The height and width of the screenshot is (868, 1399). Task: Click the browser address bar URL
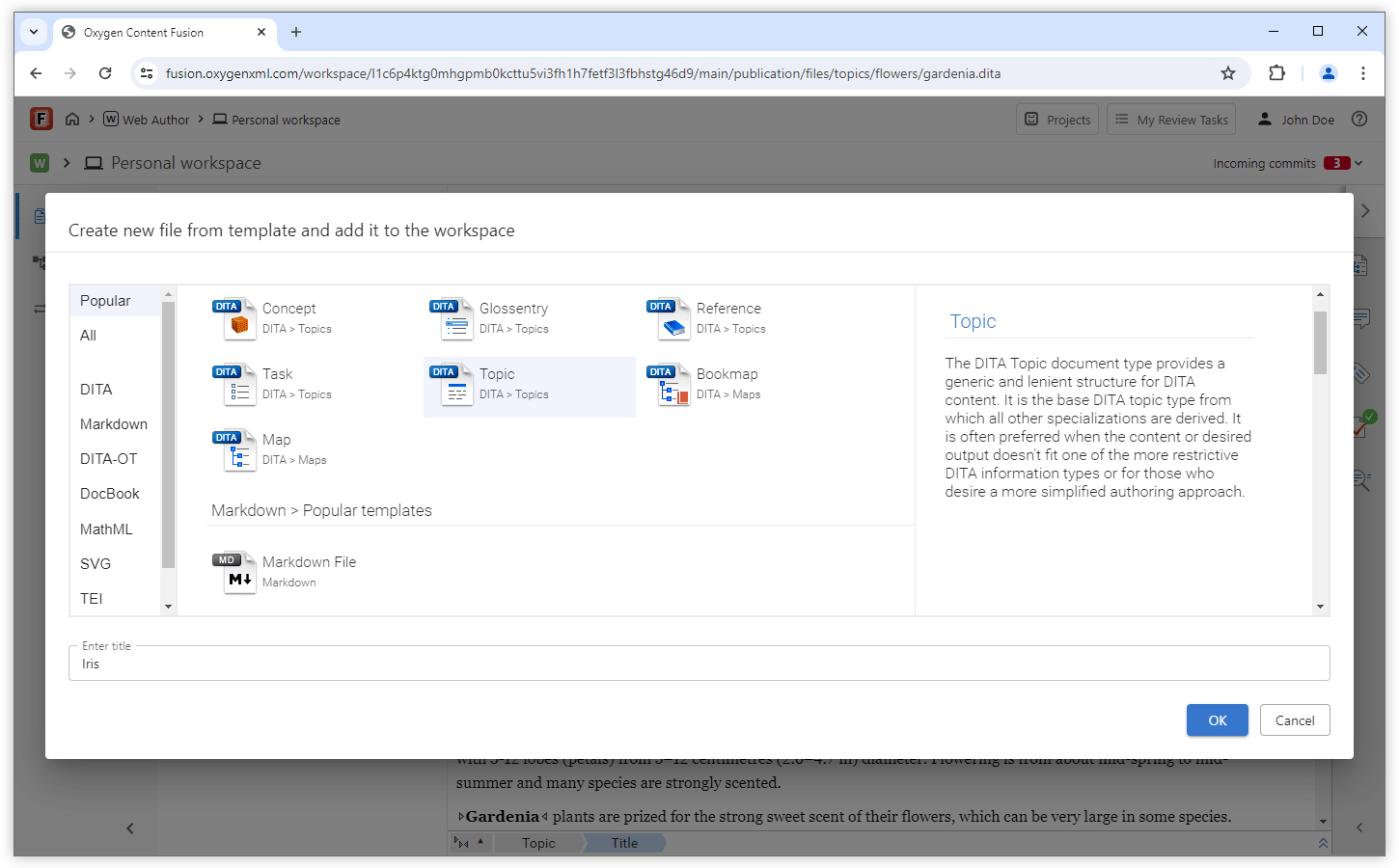pos(583,73)
